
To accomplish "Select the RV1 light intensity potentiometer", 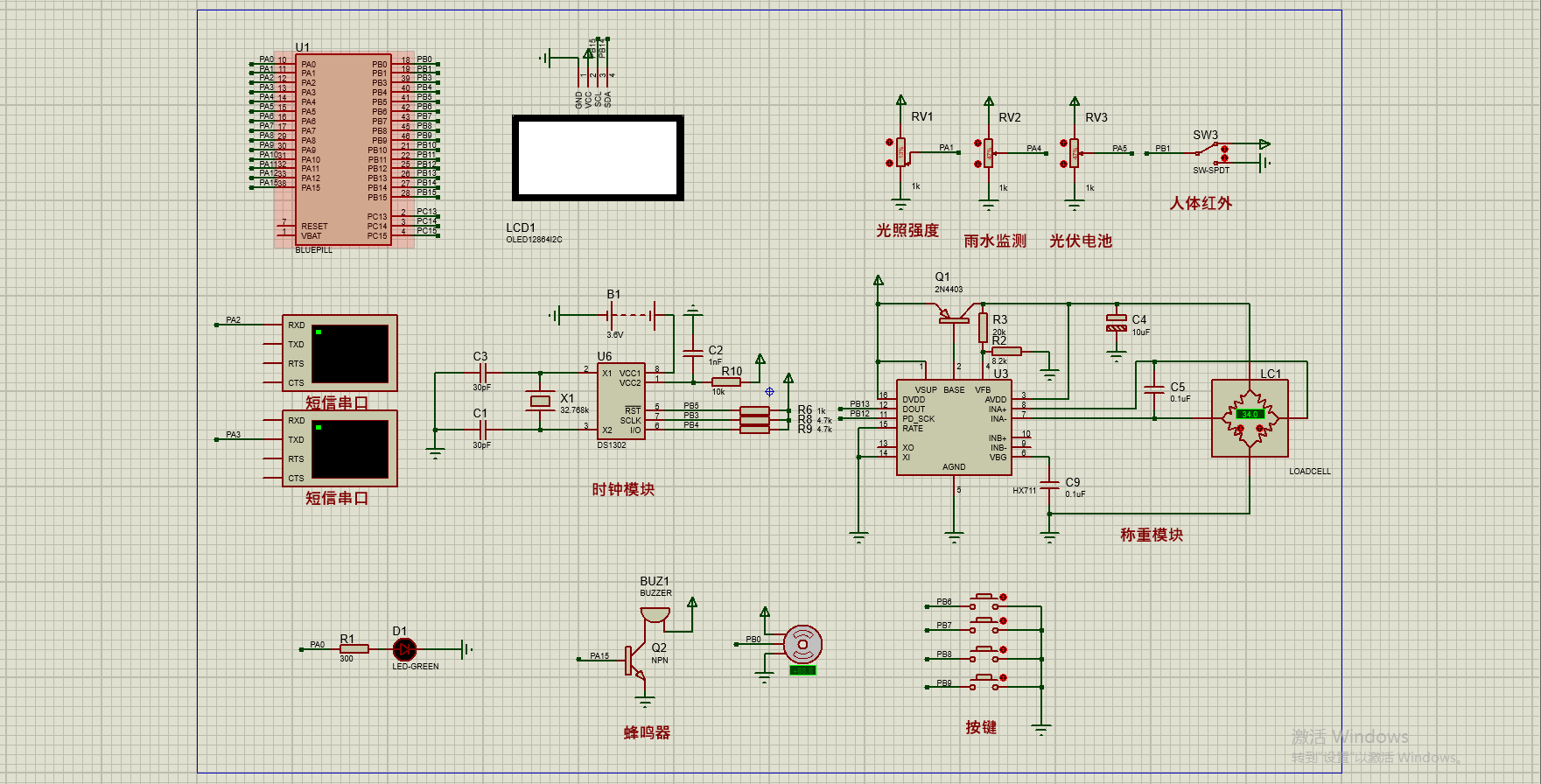I will coord(900,152).
